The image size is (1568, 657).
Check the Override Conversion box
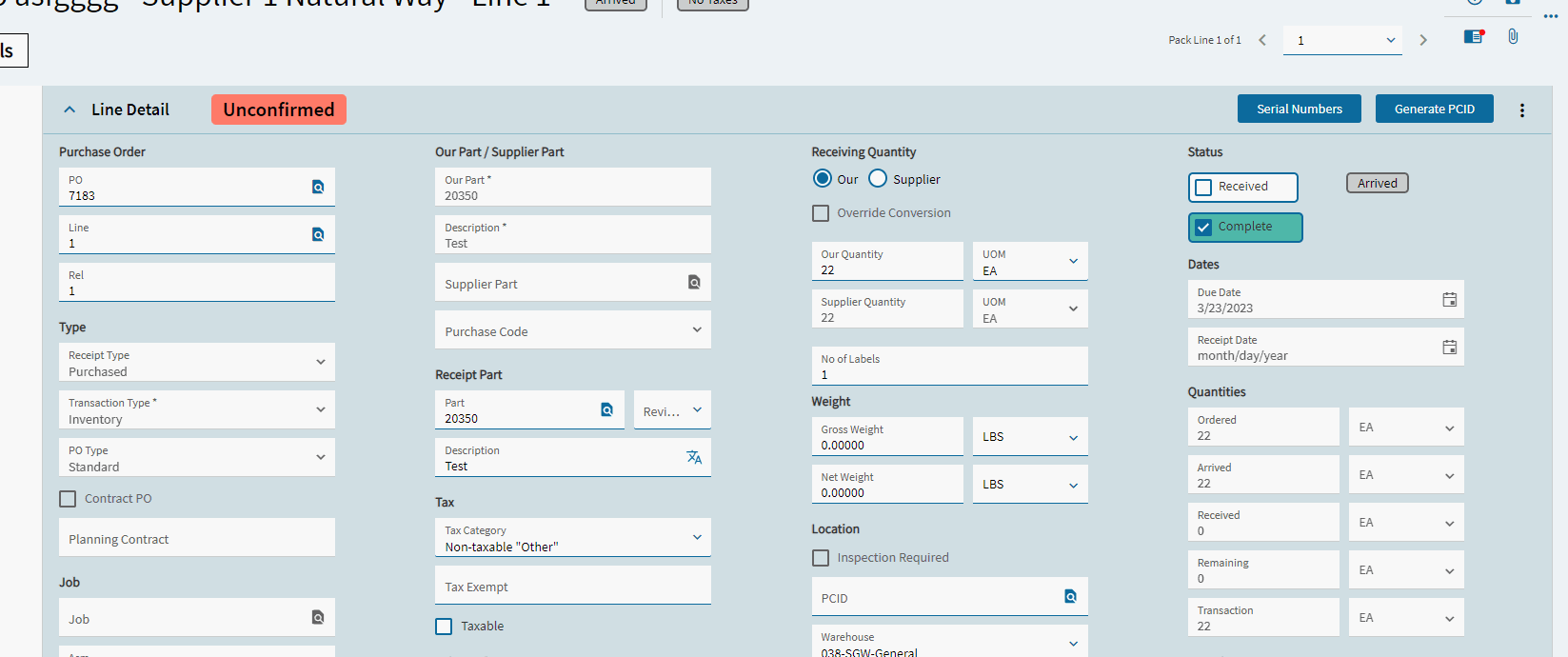pos(821,213)
